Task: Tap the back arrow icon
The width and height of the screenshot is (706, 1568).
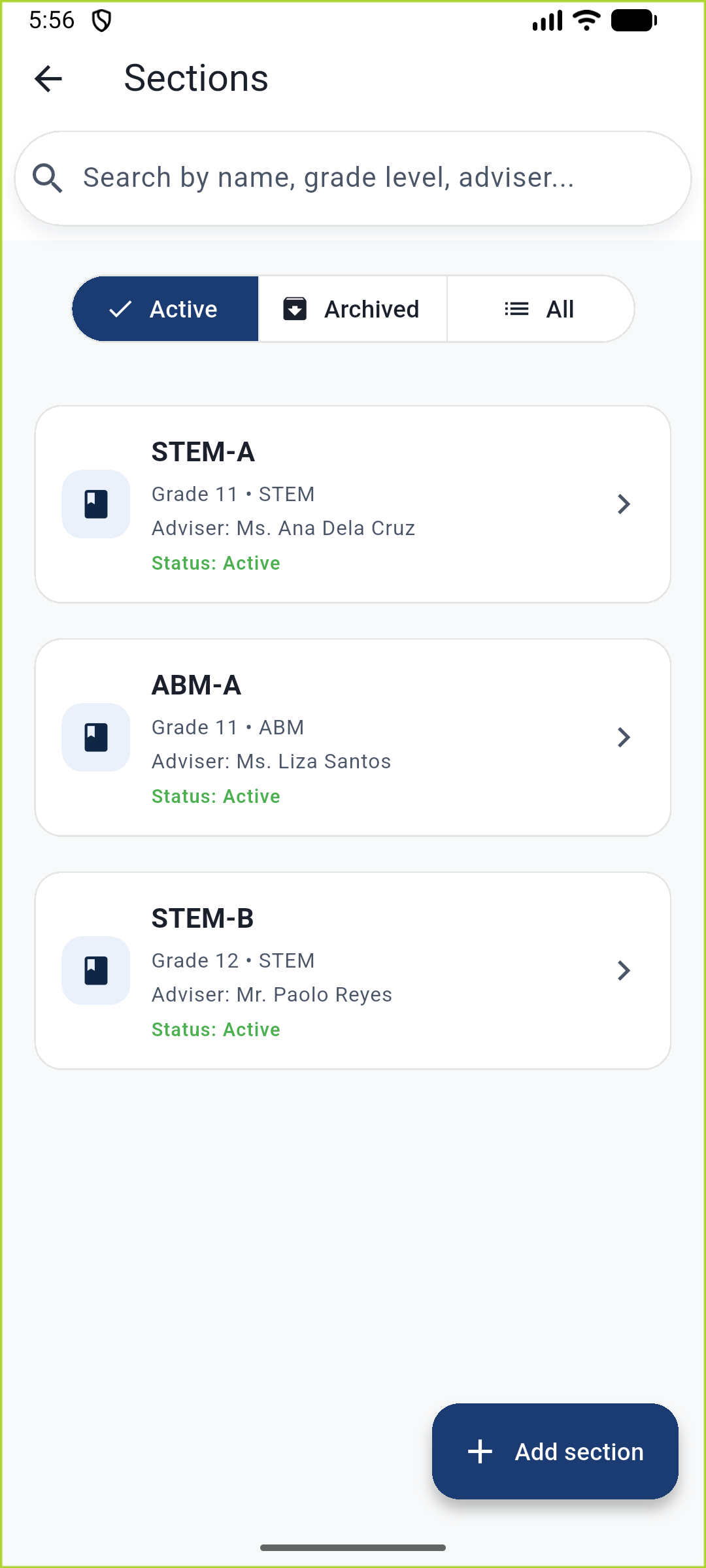Action: (x=48, y=79)
